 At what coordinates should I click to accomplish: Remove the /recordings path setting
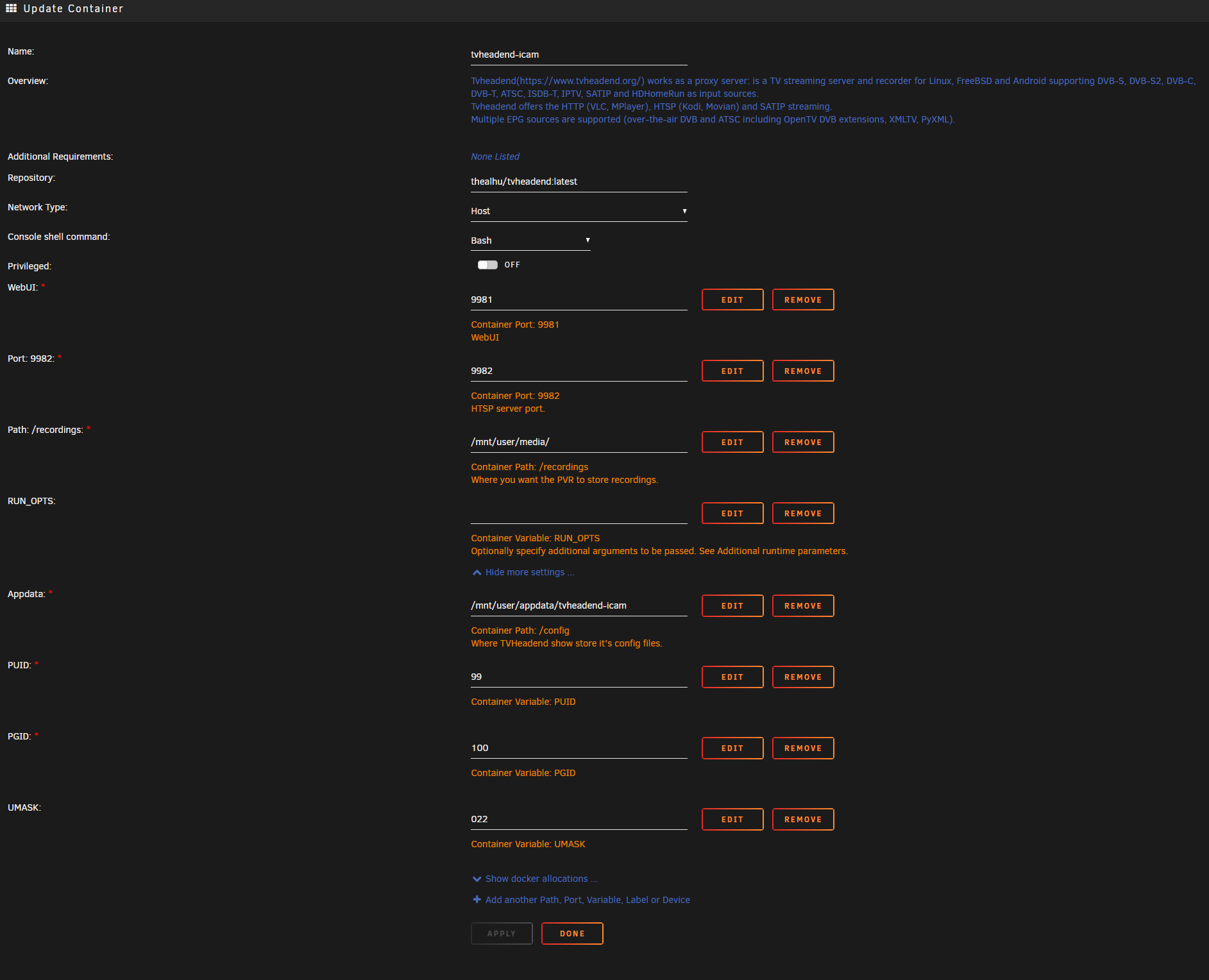coord(803,442)
